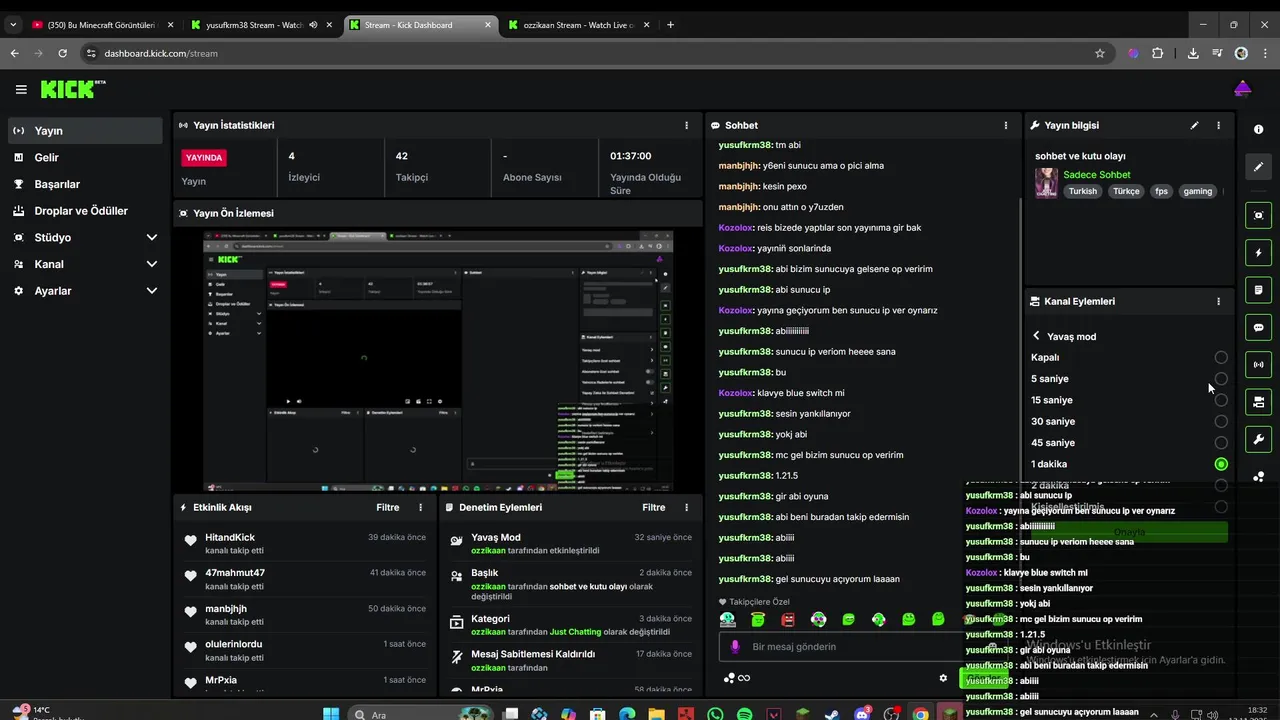Open Filtre in Etkinlik Akışı panel
1280x720 pixels.
[388, 507]
